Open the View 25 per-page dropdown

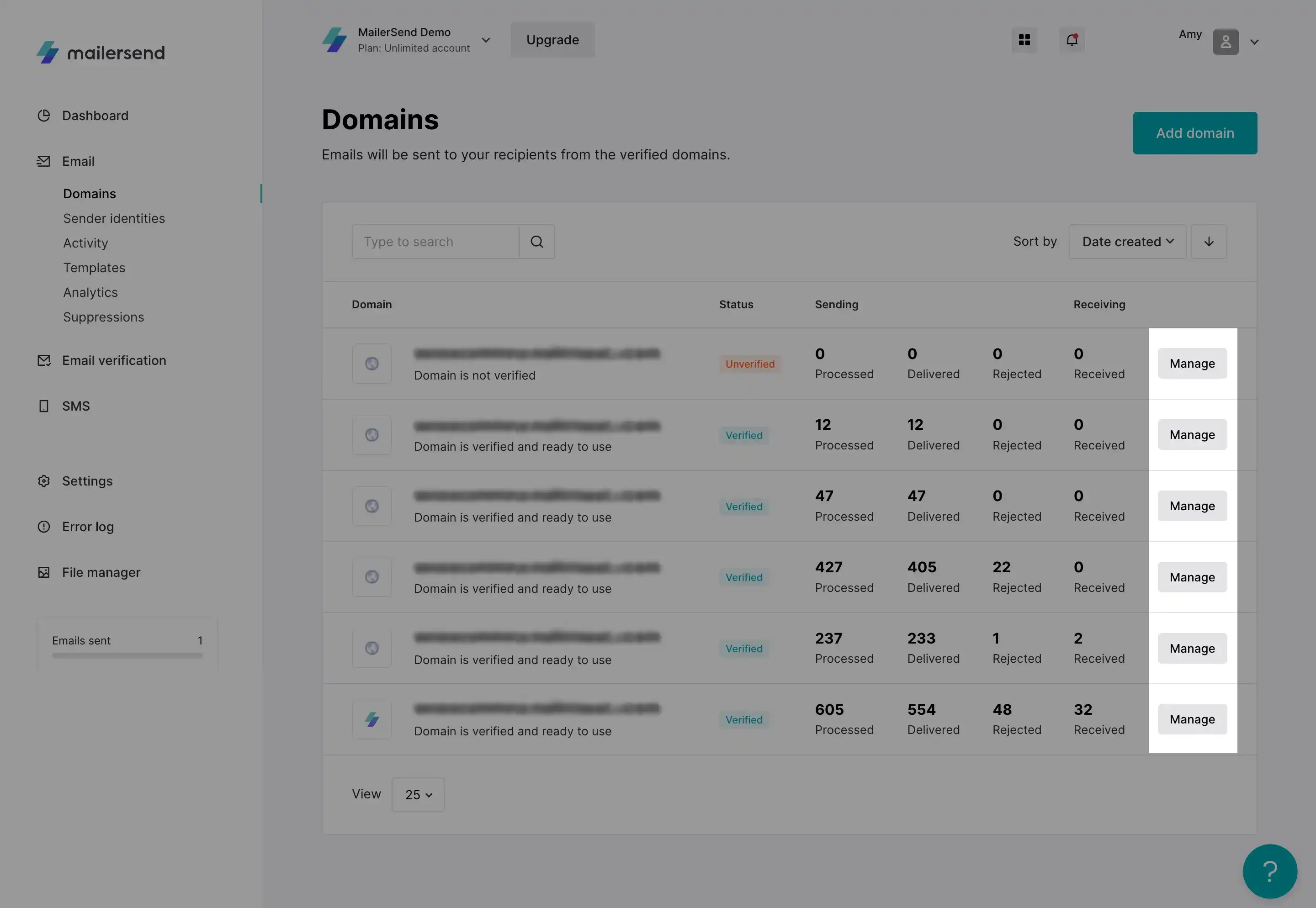point(418,795)
